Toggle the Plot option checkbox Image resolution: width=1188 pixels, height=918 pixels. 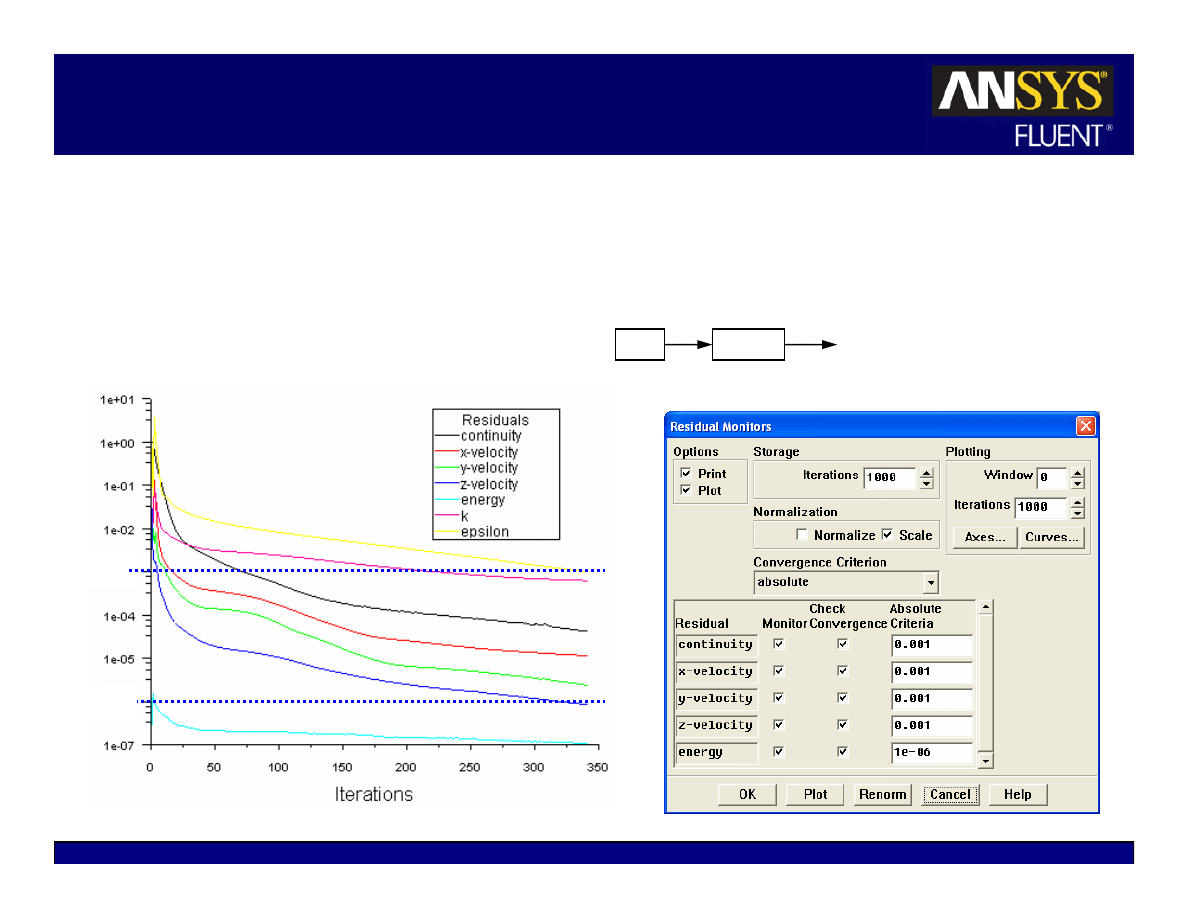click(685, 490)
